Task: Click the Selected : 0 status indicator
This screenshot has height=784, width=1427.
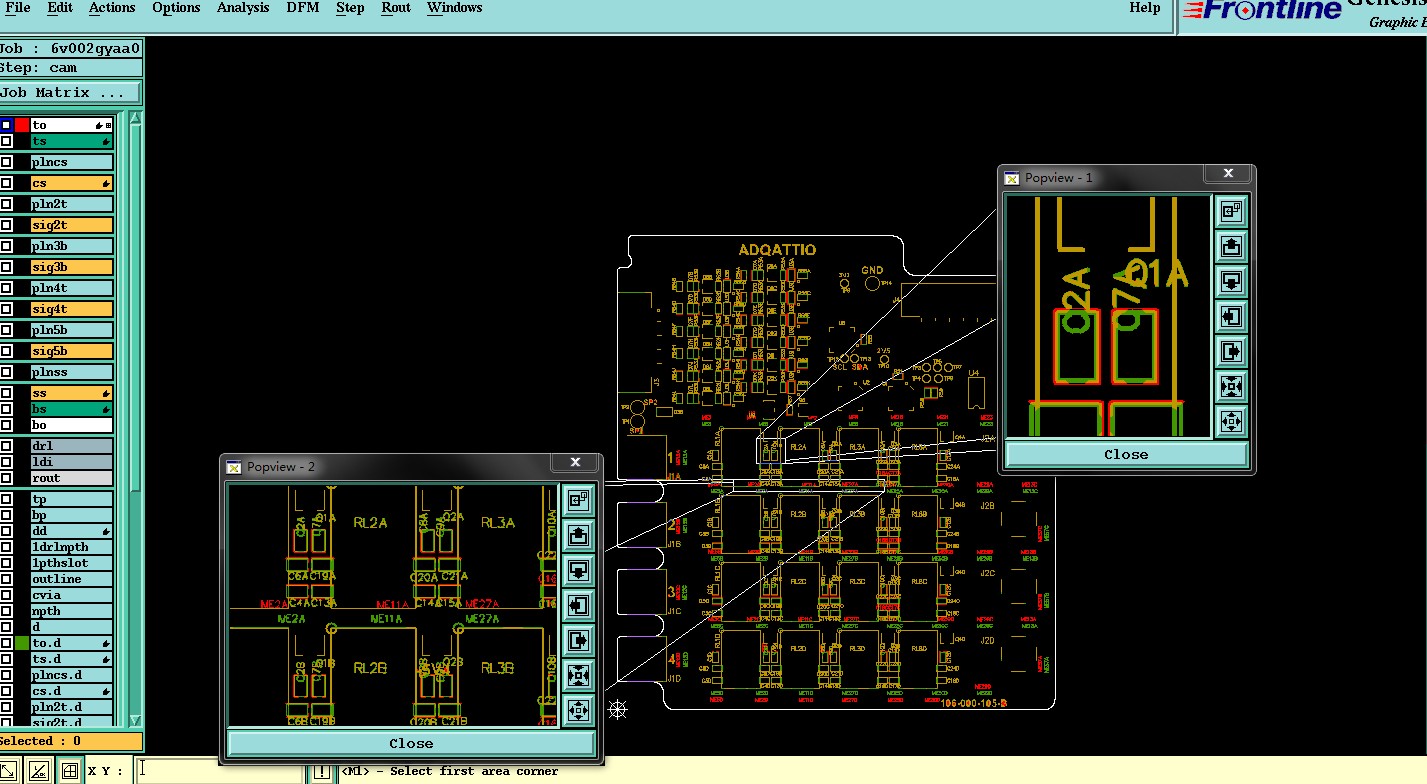Action: [70, 741]
